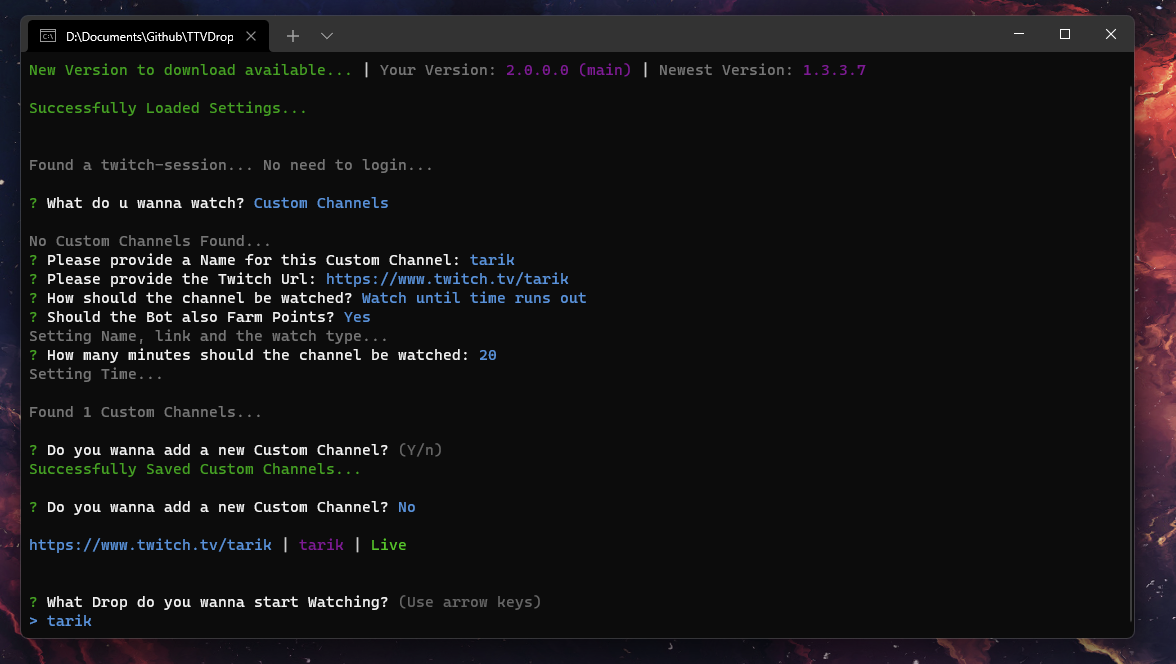This screenshot has height=664, width=1176.
Task: Click 'Successfully Saved Custom Channels...' line
Action: (195, 470)
